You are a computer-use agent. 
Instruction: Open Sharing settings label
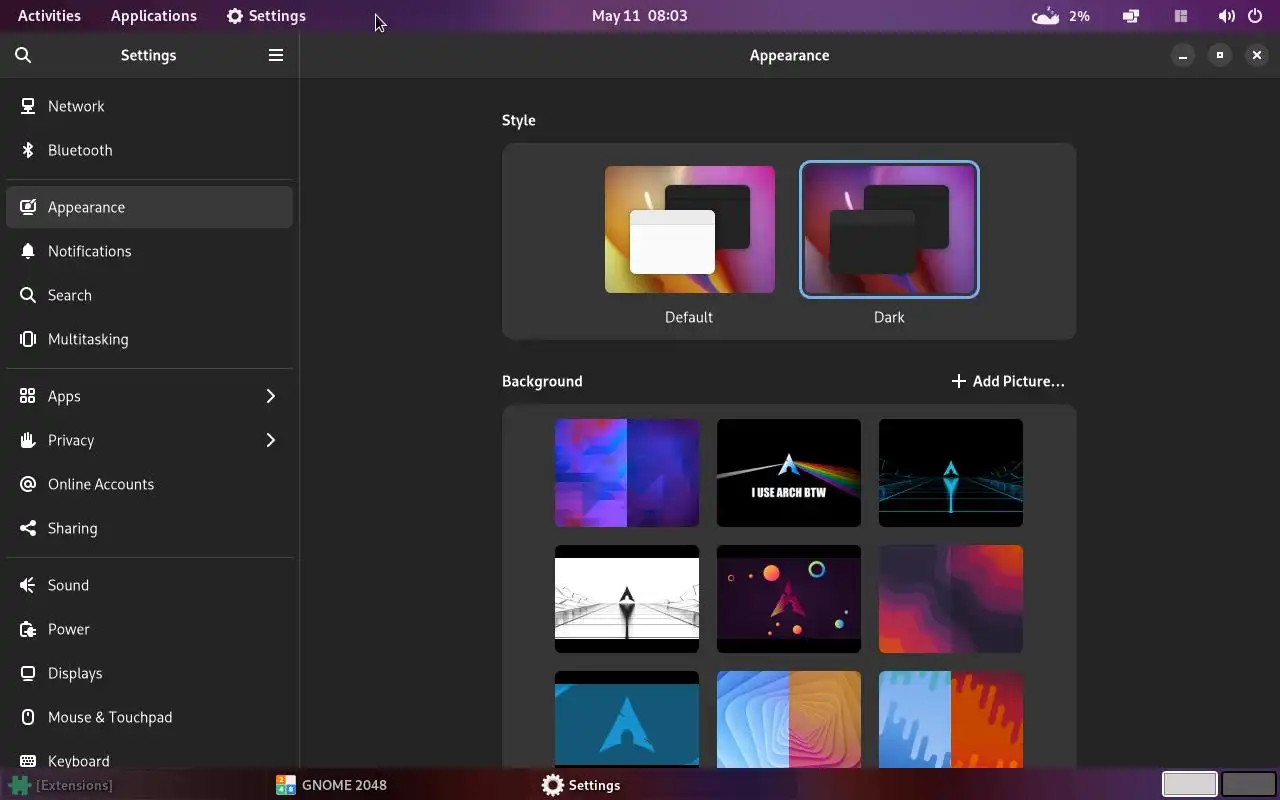[72, 528]
